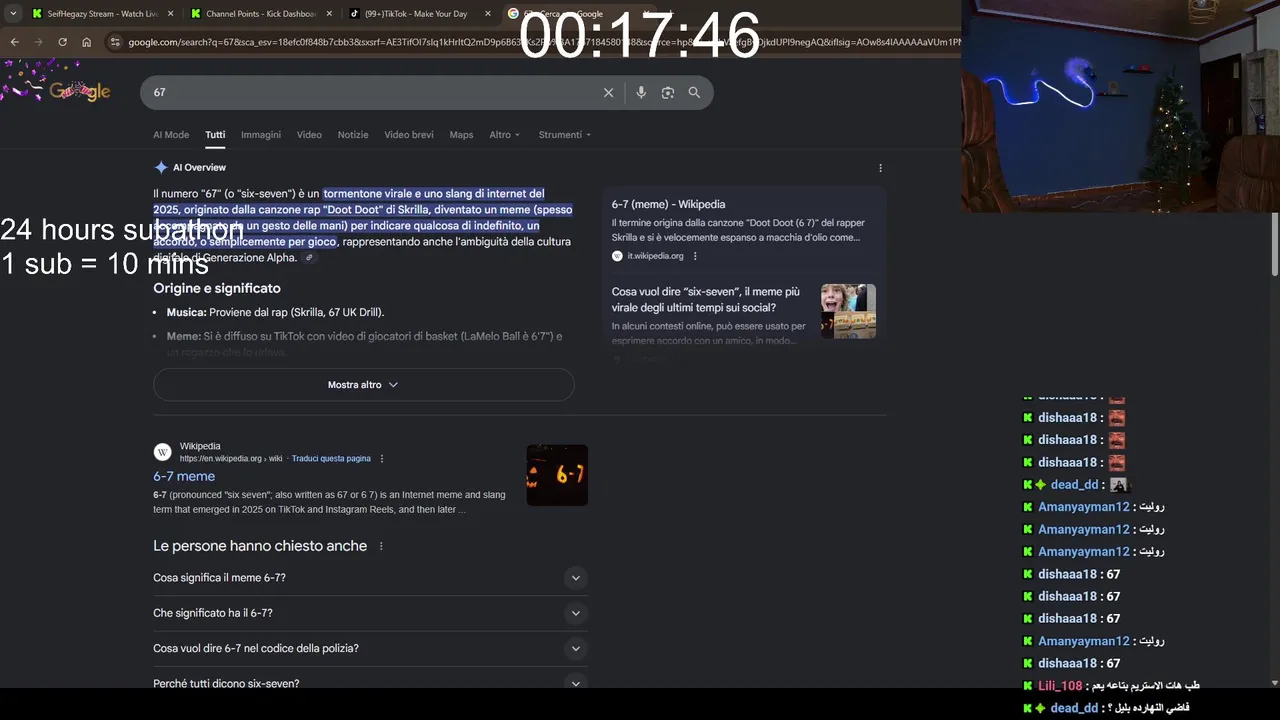Open search by image camera icon
Screen dimensions: 1280x720
668,92
